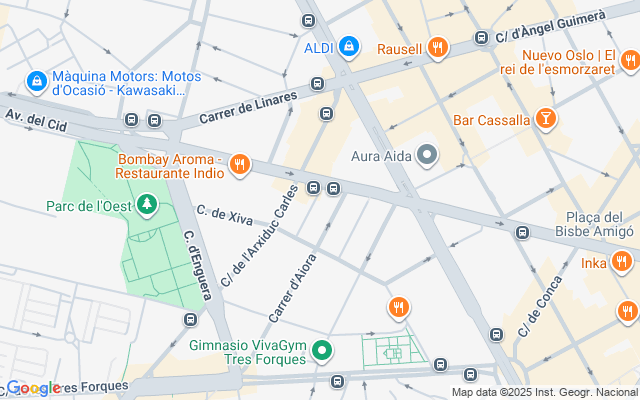Select bus stop near Plaça del Bisbe Amigó
Viewport: 640px width, 400px height.
522,233
